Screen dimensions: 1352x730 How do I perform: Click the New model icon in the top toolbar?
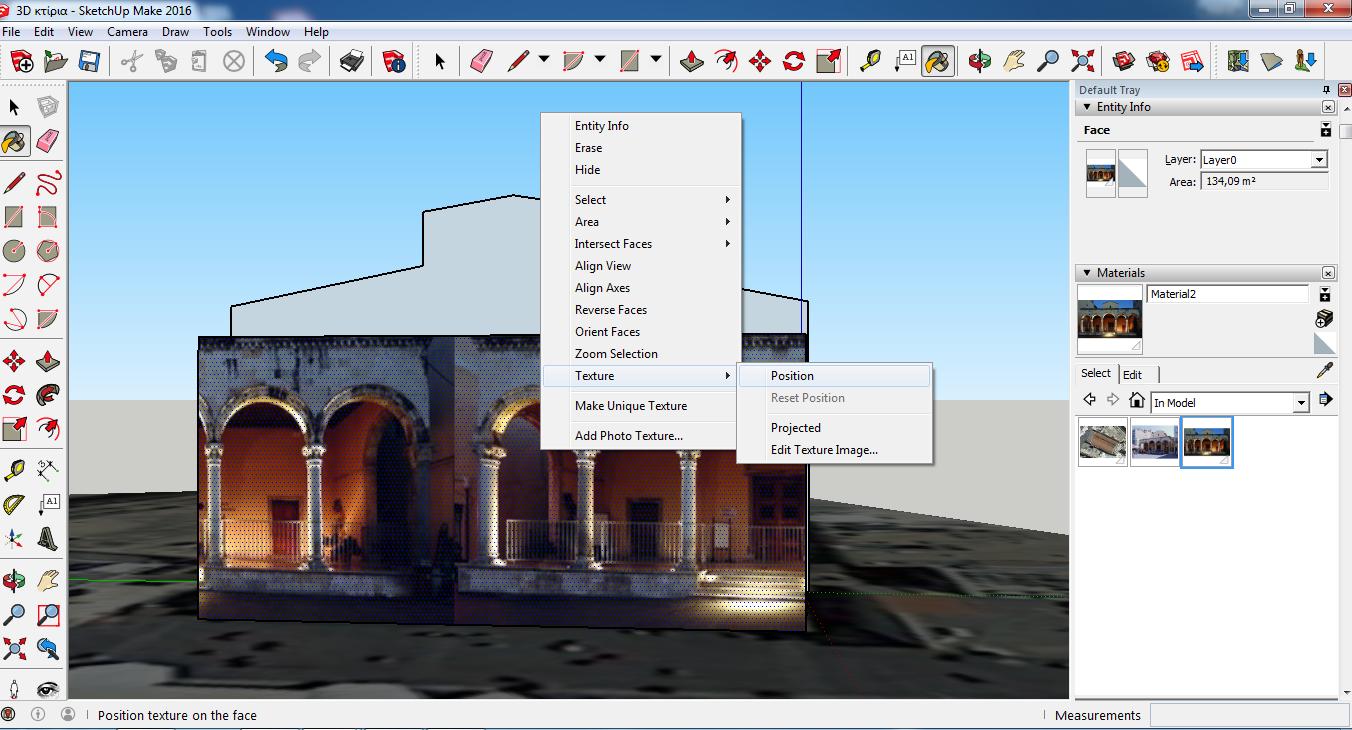(x=22, y=61)
